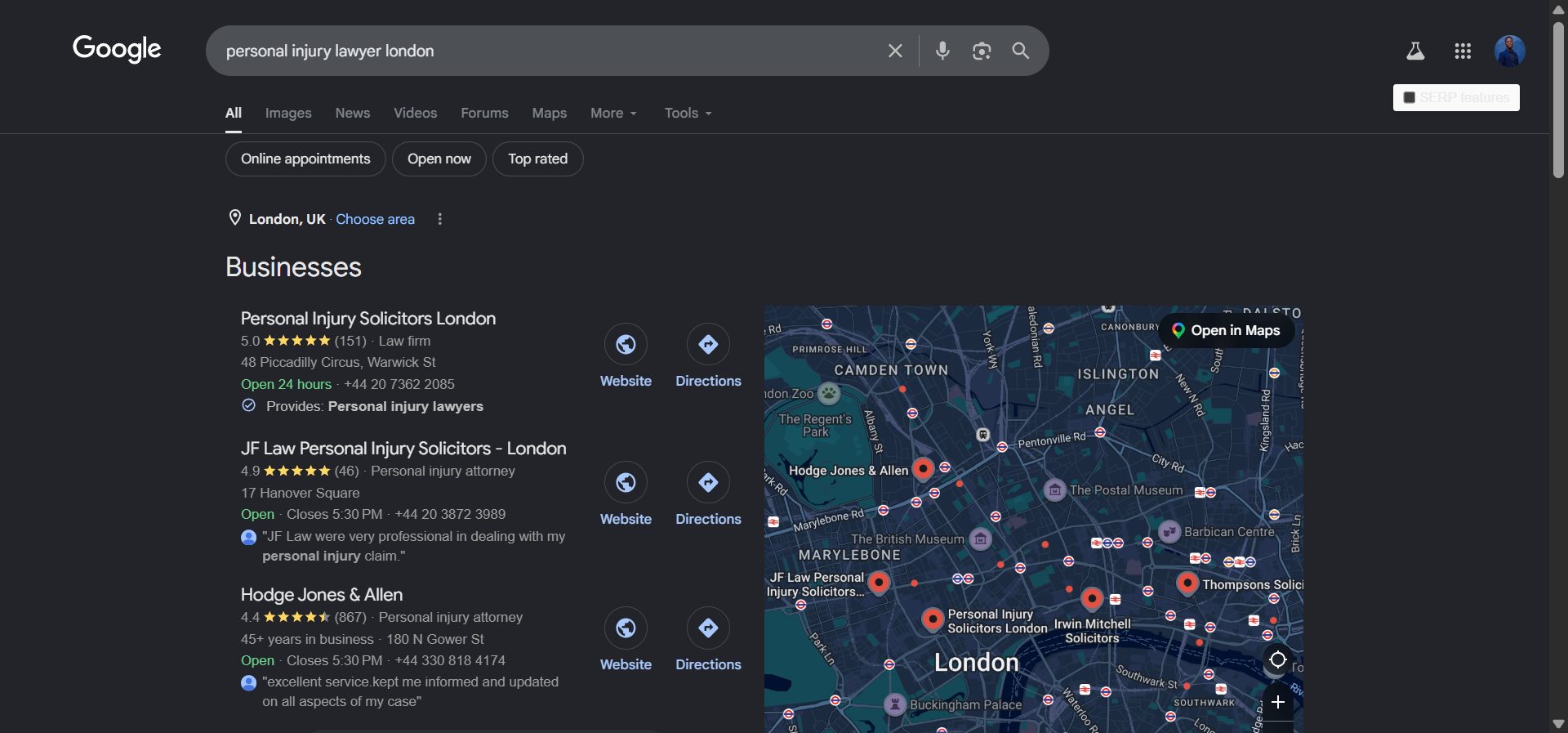The image size is (1568, 733).
Task: Click the London, UK location text
Action: click(x=287, y=219)
